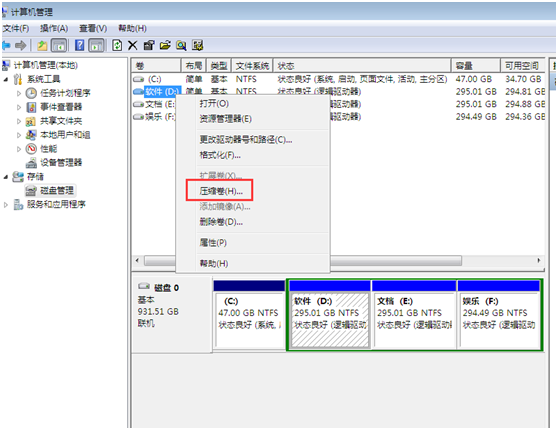
Task: Expand the 任务计划程序 node arrow
Action: point(19,94)
